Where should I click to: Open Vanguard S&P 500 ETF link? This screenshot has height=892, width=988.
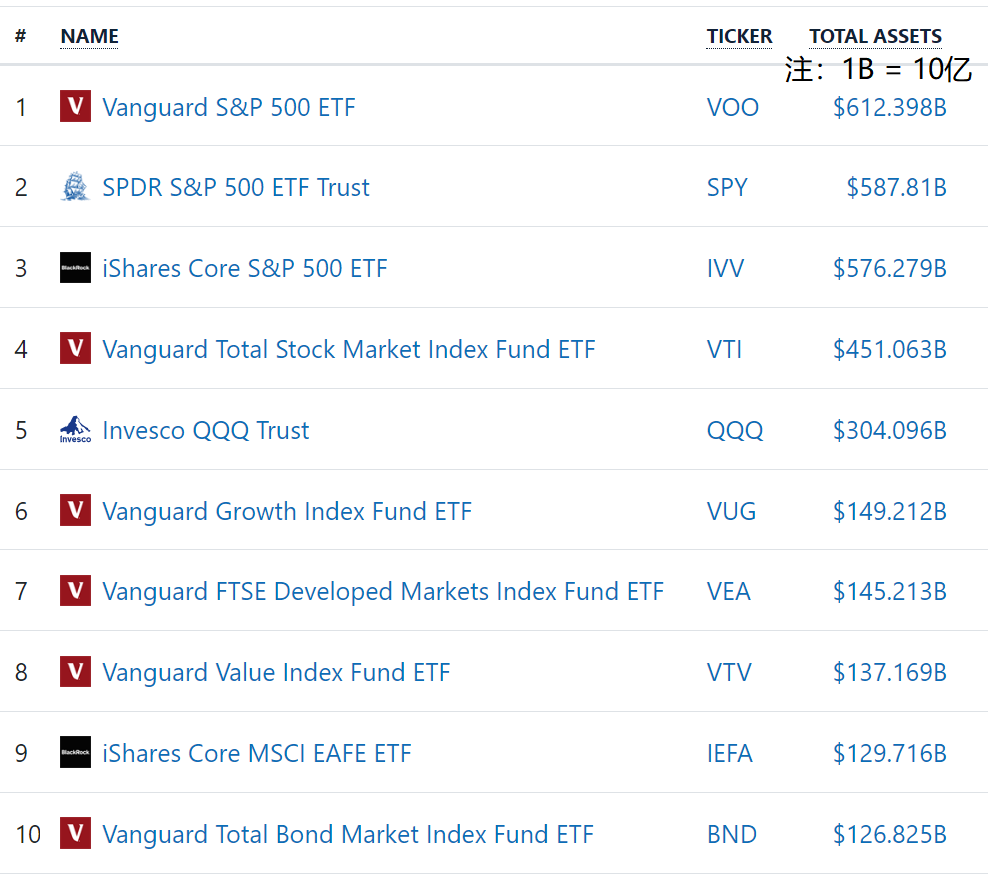[x=228, y=107]
